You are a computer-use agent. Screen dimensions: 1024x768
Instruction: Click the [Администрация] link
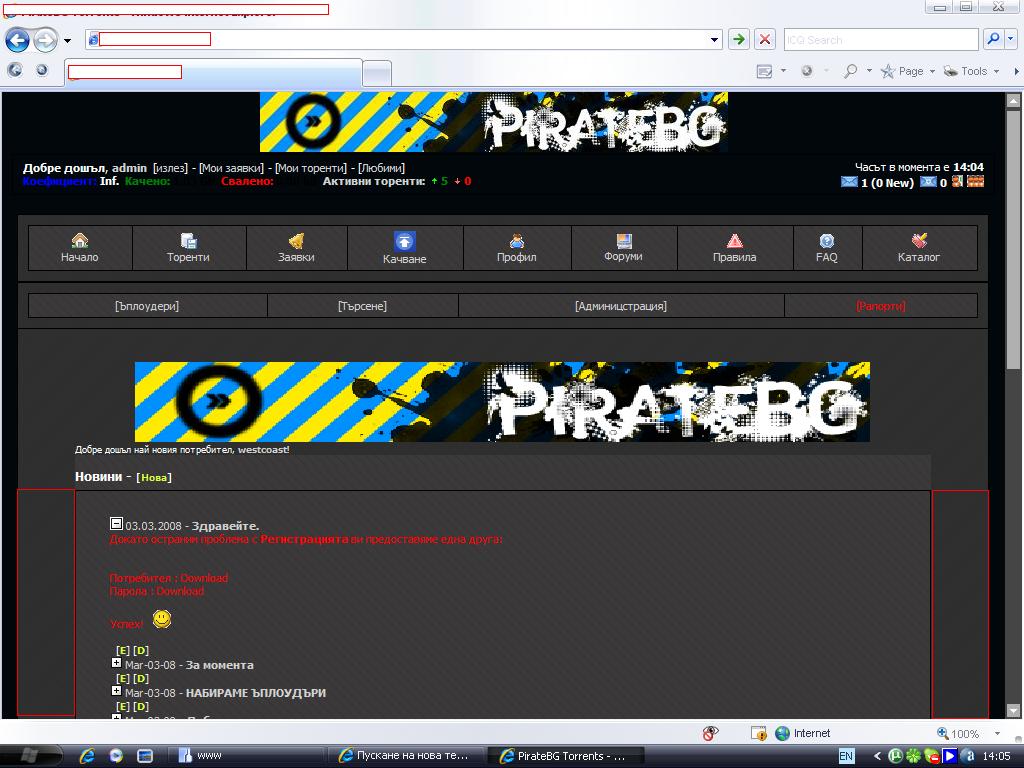point(620,306)
